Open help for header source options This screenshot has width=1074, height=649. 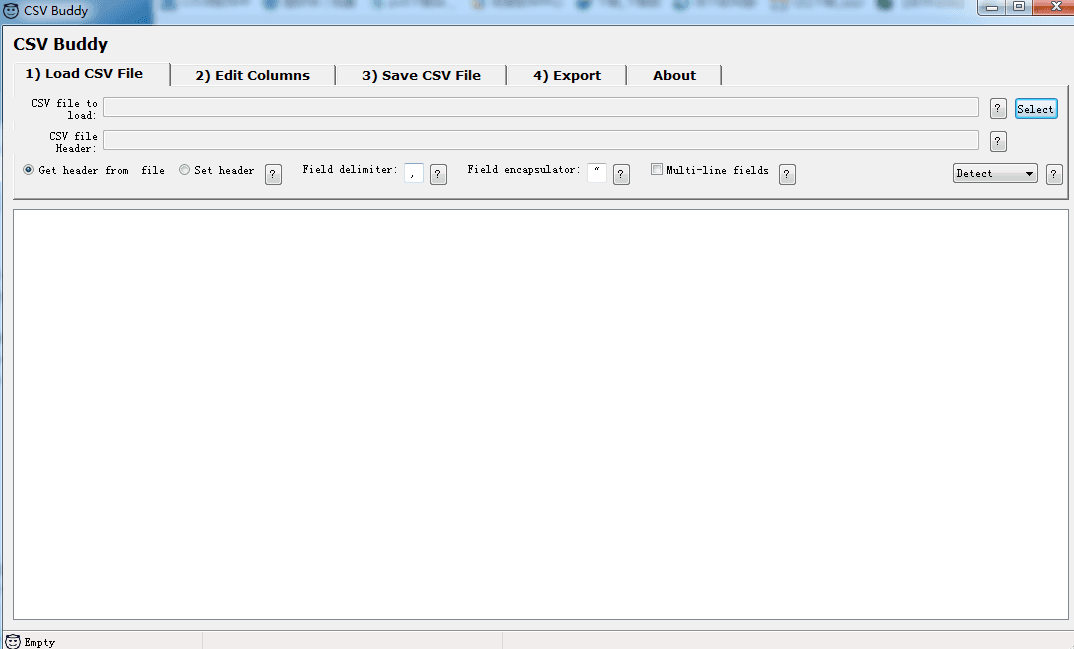tap(273, 174)
